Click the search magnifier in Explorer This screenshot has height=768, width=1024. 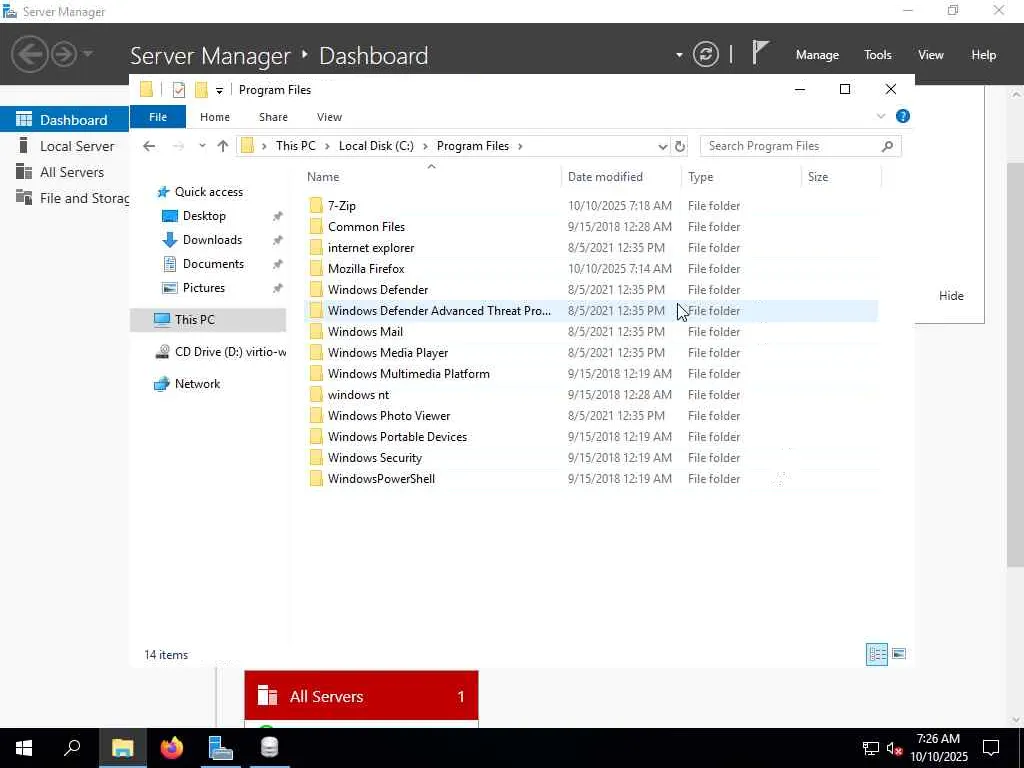tap(887, 146)
